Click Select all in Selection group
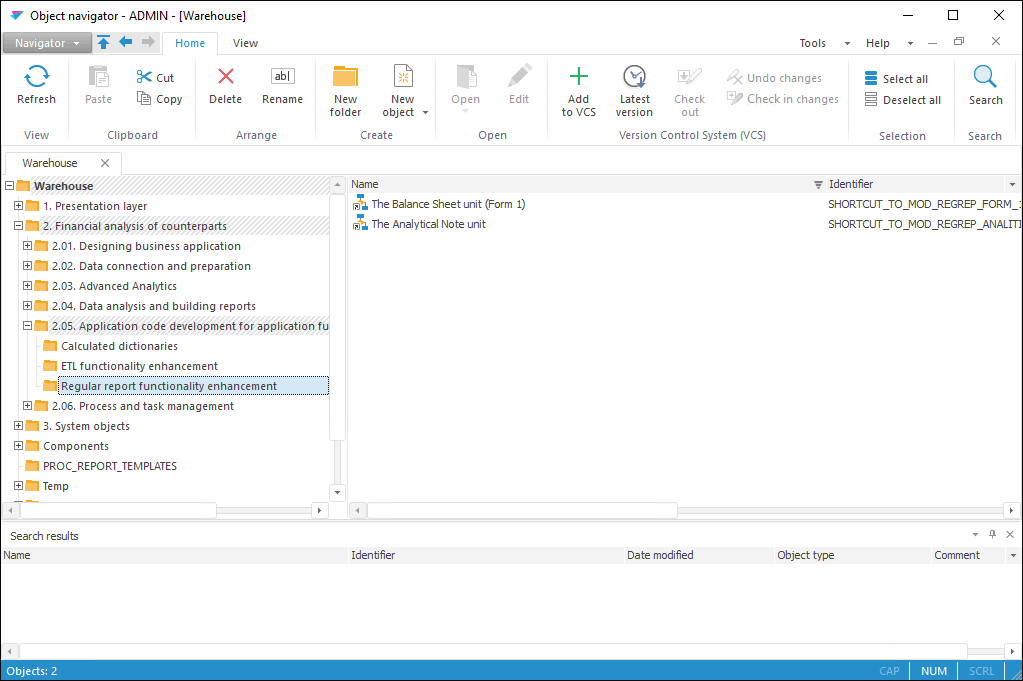 (x=896, y=79)
